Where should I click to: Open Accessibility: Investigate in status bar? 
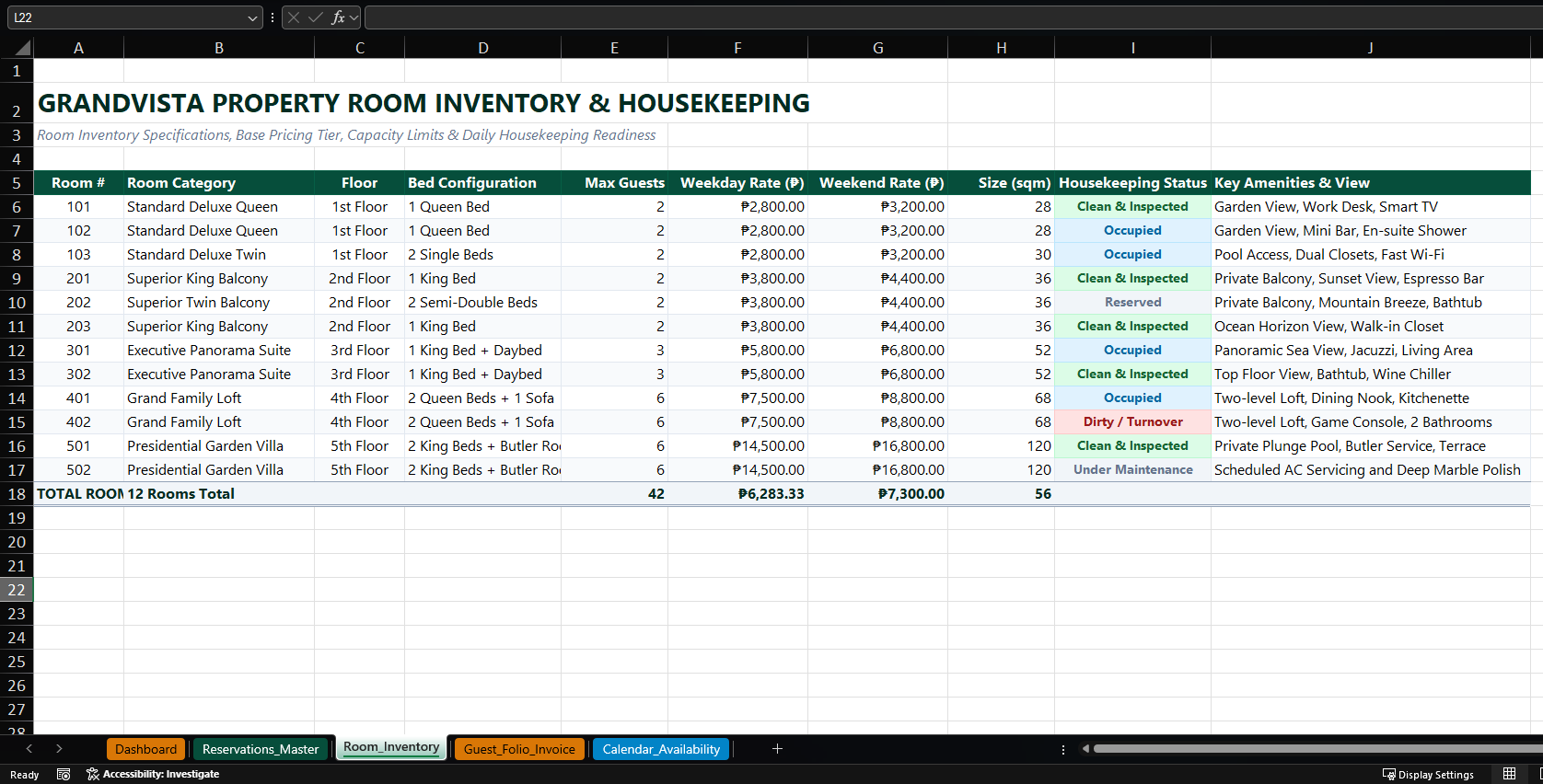pyautogui.click(x=153, y=775)
